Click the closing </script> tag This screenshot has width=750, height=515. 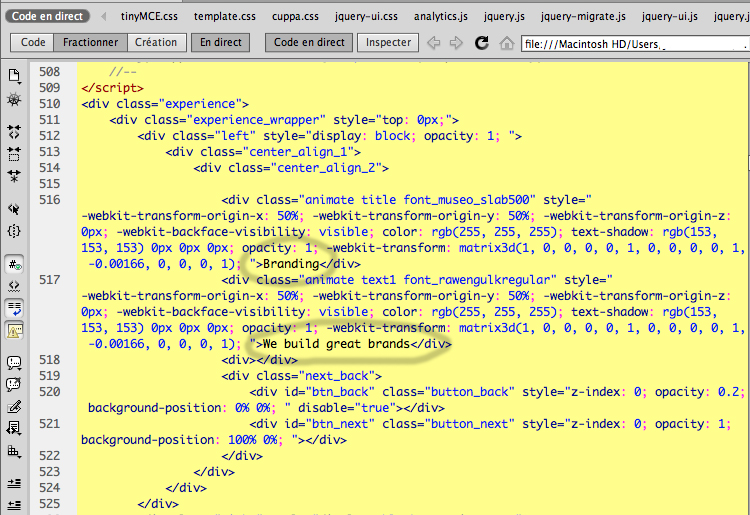pos(112,88)
